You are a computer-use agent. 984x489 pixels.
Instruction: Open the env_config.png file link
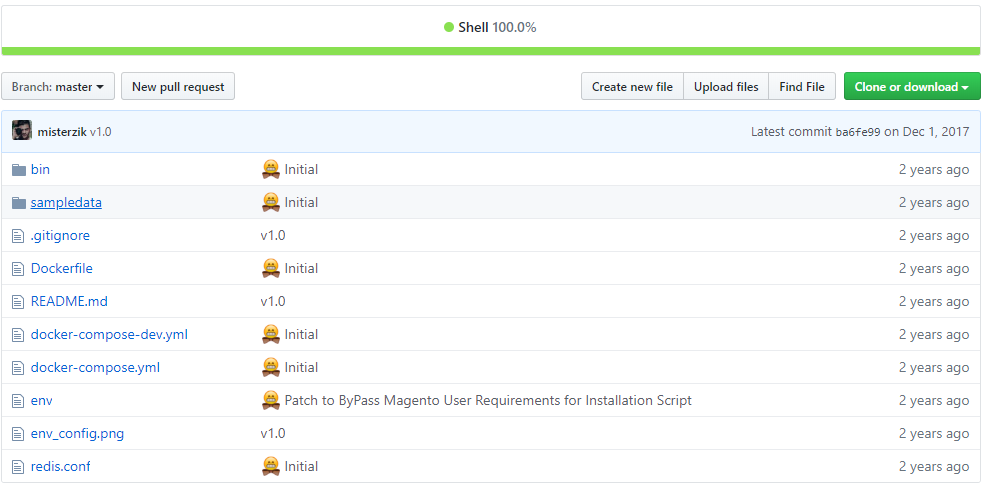77,434
